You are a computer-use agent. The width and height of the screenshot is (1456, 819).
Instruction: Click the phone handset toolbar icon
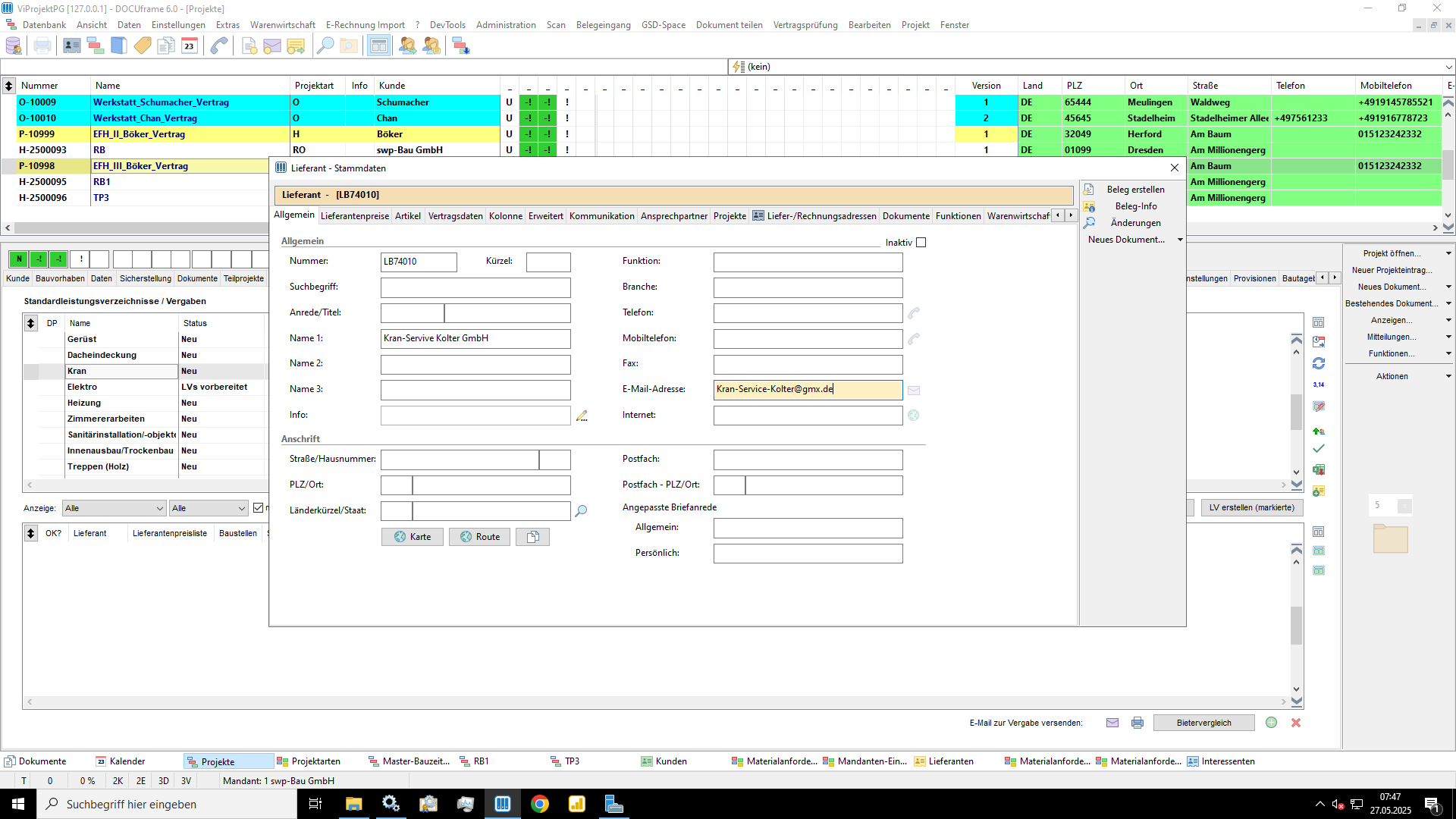tap(219, 46)
